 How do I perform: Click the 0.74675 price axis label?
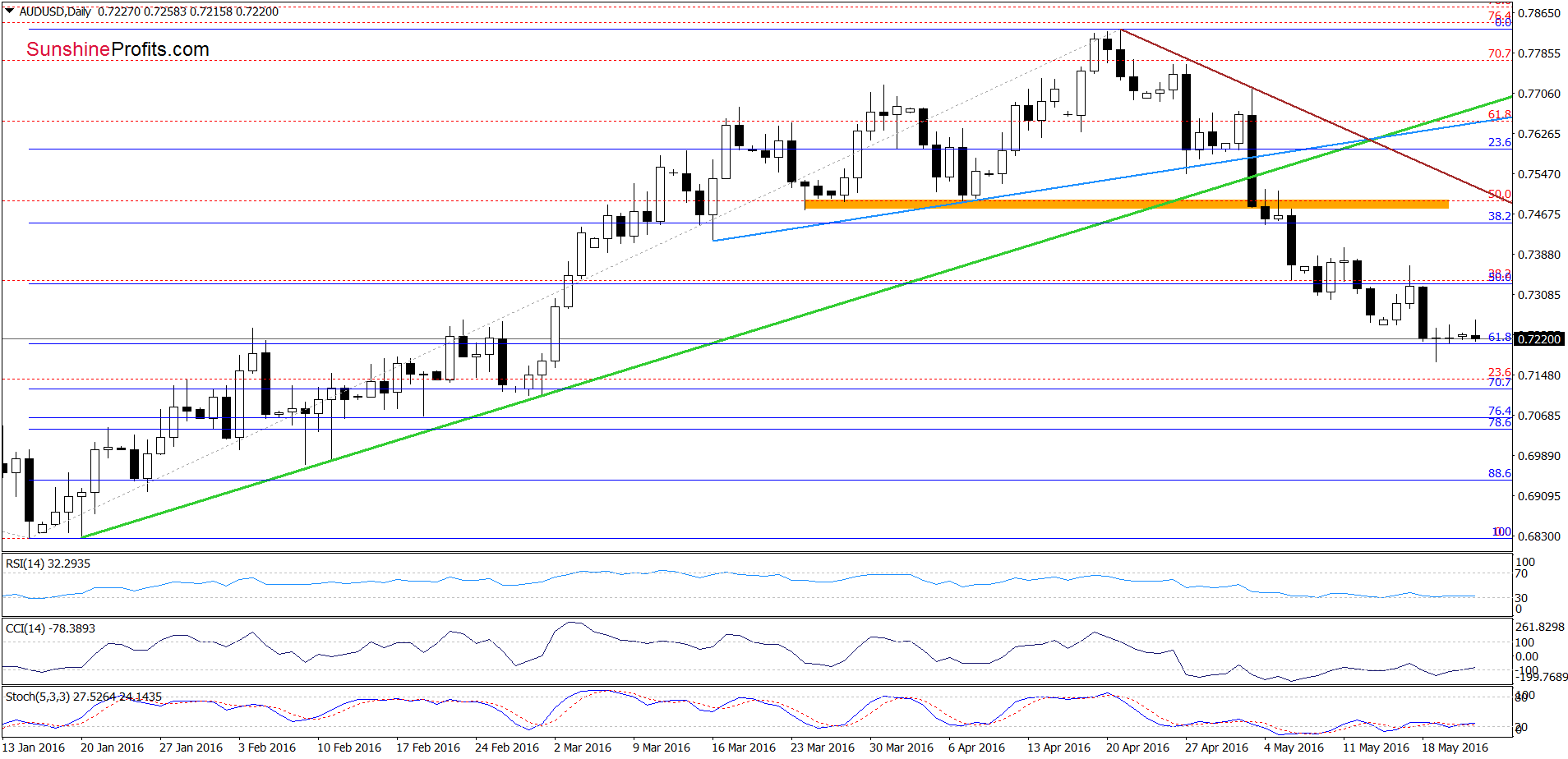(1538, 214)
